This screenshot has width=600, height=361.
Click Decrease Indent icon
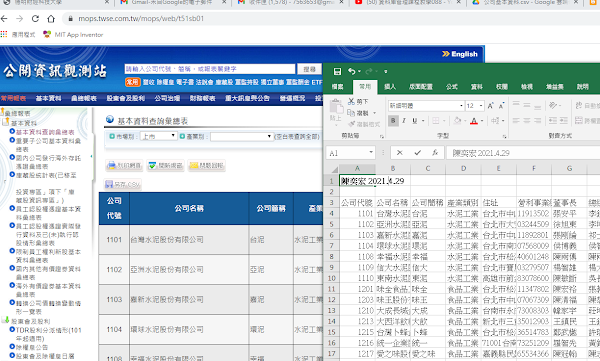click(x=553, y=121)
